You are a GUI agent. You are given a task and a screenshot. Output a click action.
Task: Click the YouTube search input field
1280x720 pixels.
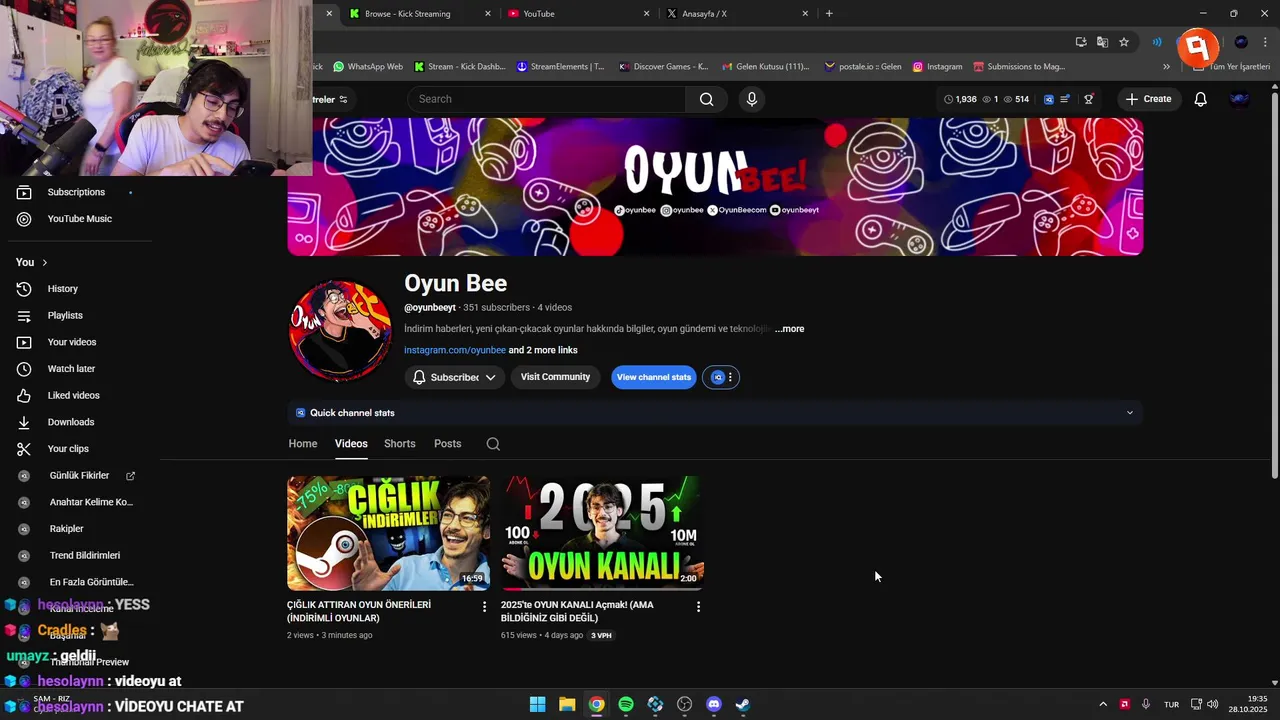[x=546, y=99]
